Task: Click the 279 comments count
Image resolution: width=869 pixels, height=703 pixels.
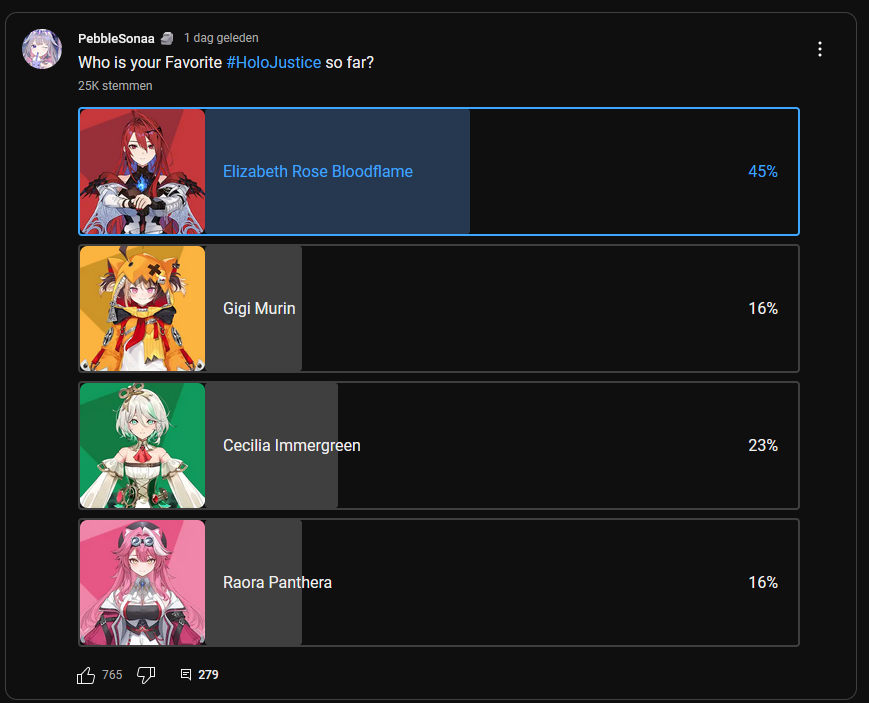Action: (x=208, y=675)
